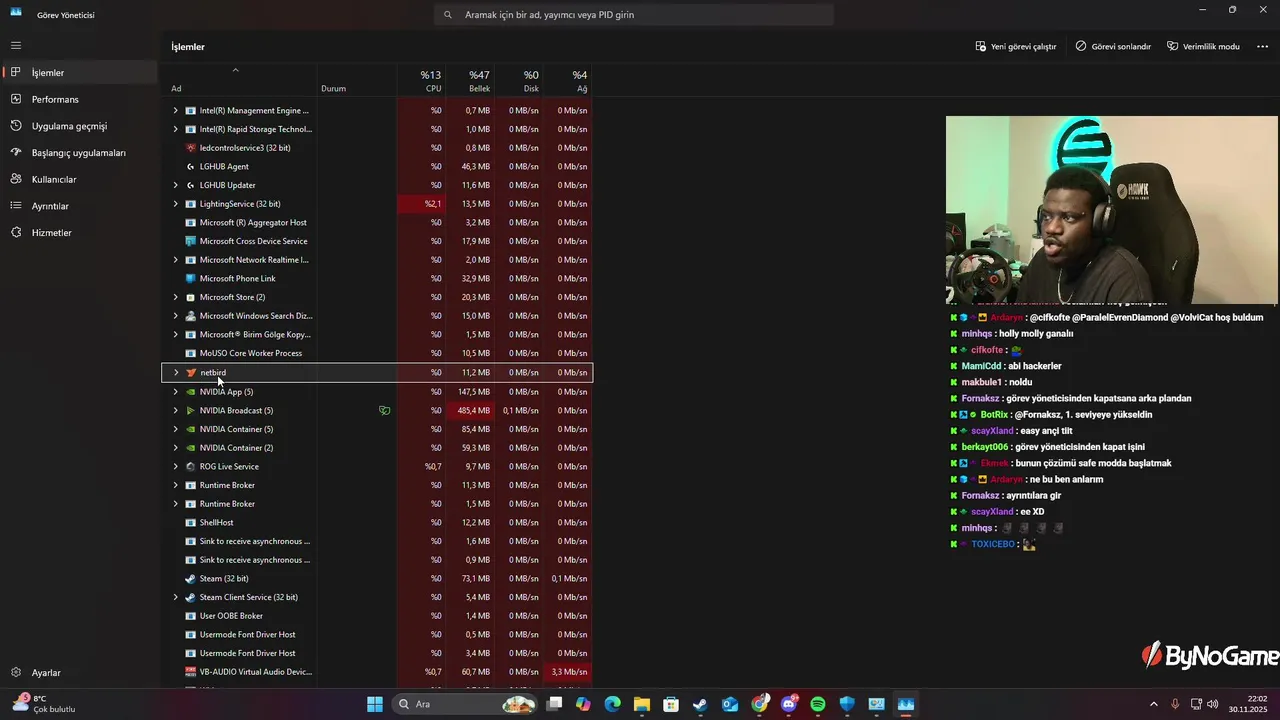Expand Microsoft Network Realtime row
This screenshot has height=720, width=1280.
pyautogui.click(x=176, y=260)
